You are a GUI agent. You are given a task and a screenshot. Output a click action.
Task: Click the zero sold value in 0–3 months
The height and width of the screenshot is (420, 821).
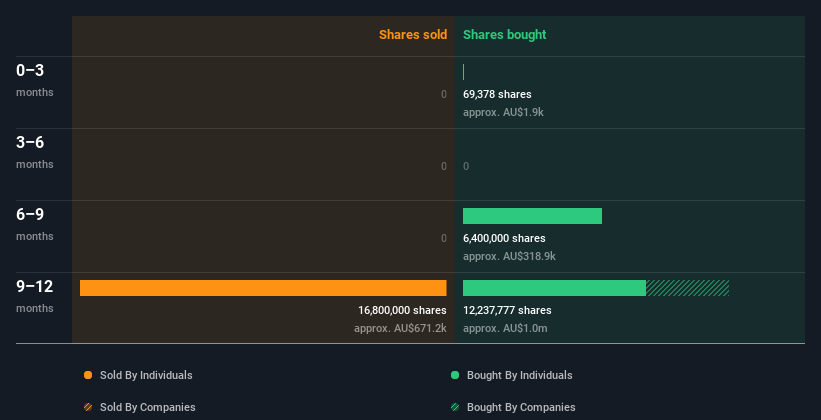click(444, 94)
